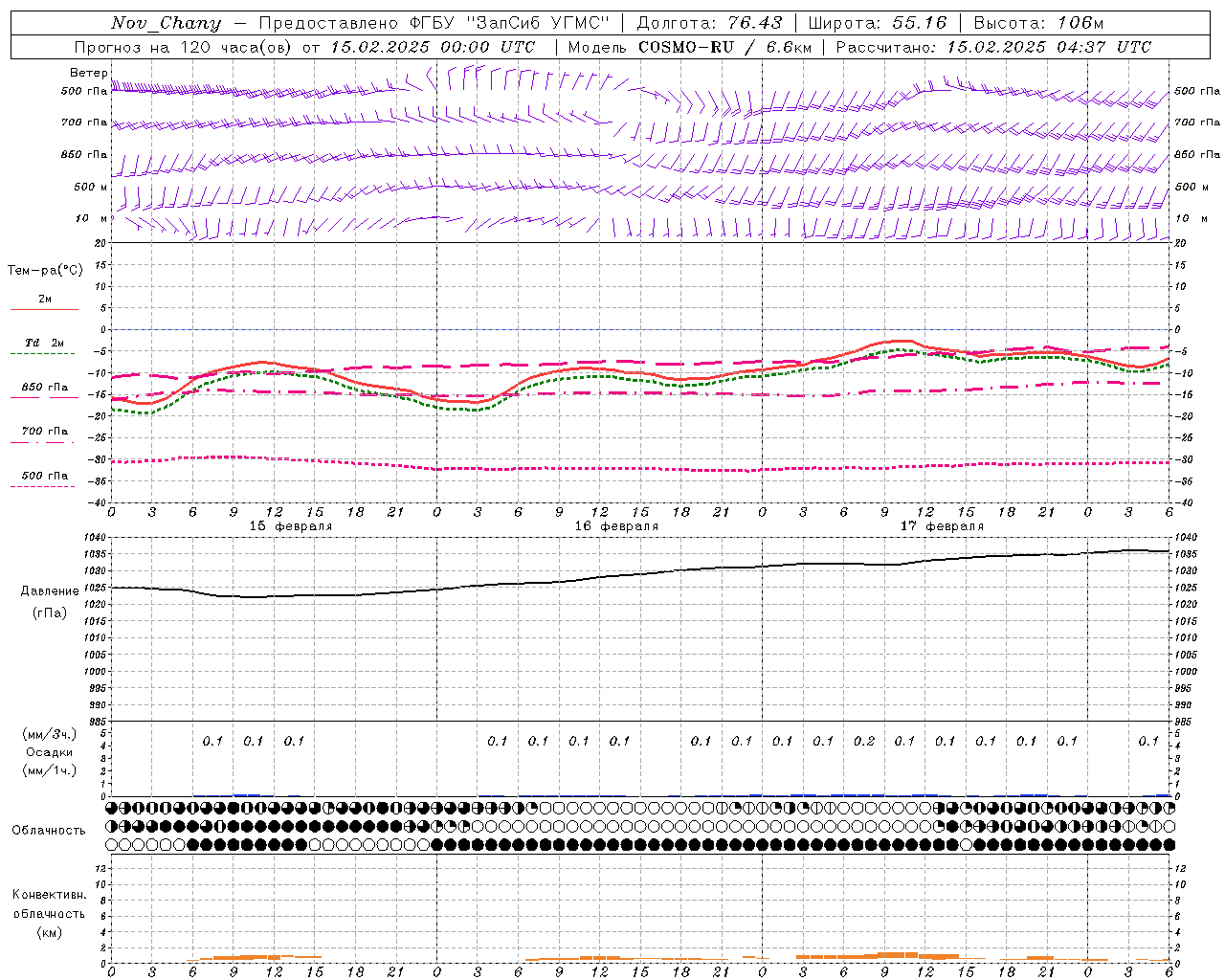This screenshot has height=980, width=1225.
Task: Click the Ветер section label
Action: [x=89, y=73]
